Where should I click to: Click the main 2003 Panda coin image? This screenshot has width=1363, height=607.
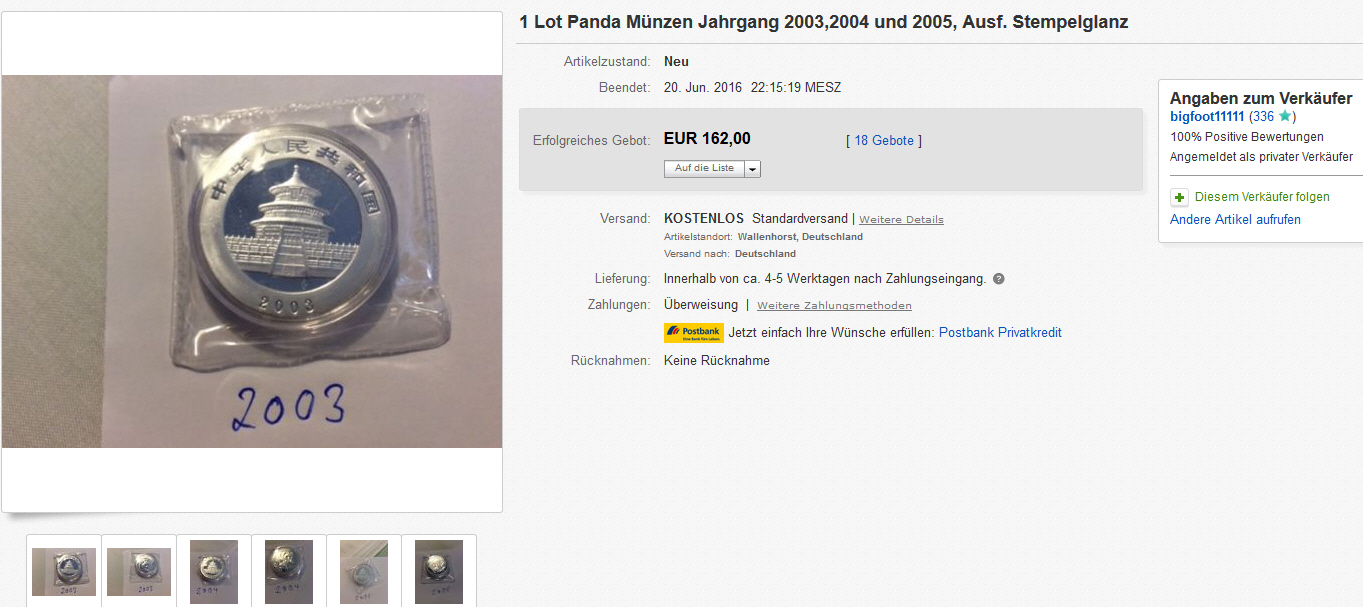[252, 261]
